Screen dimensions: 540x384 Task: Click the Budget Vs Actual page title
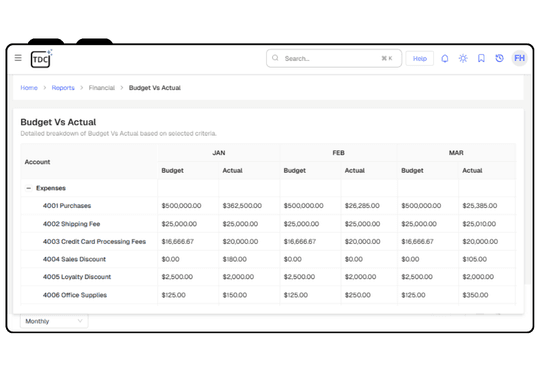pyautogui.click(x=58, y=122)
